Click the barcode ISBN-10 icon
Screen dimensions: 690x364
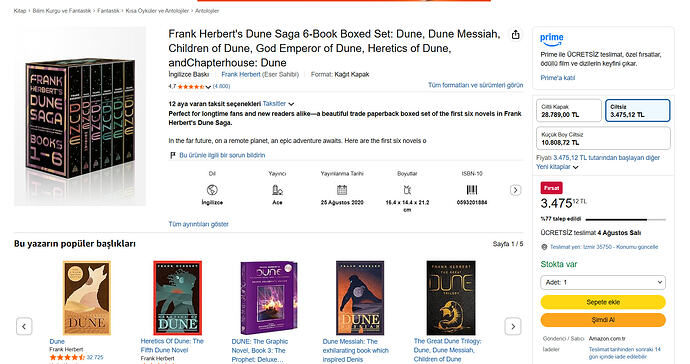pyautogui.click(x=472, y=190)
